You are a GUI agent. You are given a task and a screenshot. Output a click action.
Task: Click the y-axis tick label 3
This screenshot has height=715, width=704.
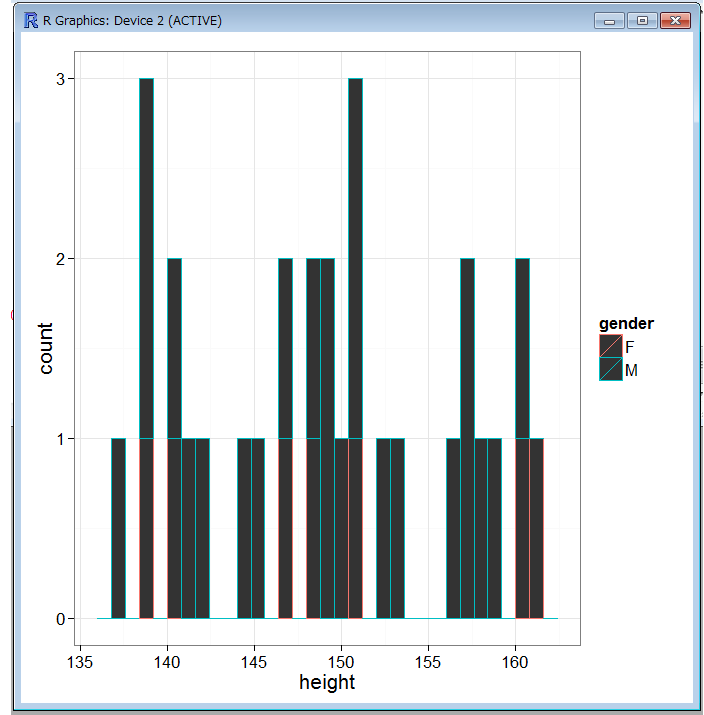tap(60, 79)
